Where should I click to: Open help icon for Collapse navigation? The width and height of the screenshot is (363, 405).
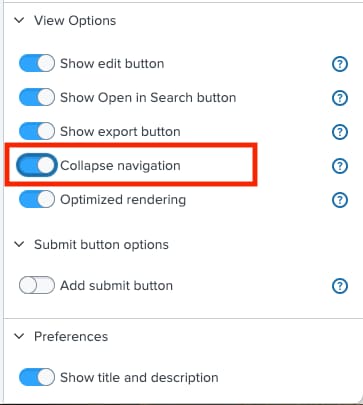pyautogui.click(x=340, y=166)
